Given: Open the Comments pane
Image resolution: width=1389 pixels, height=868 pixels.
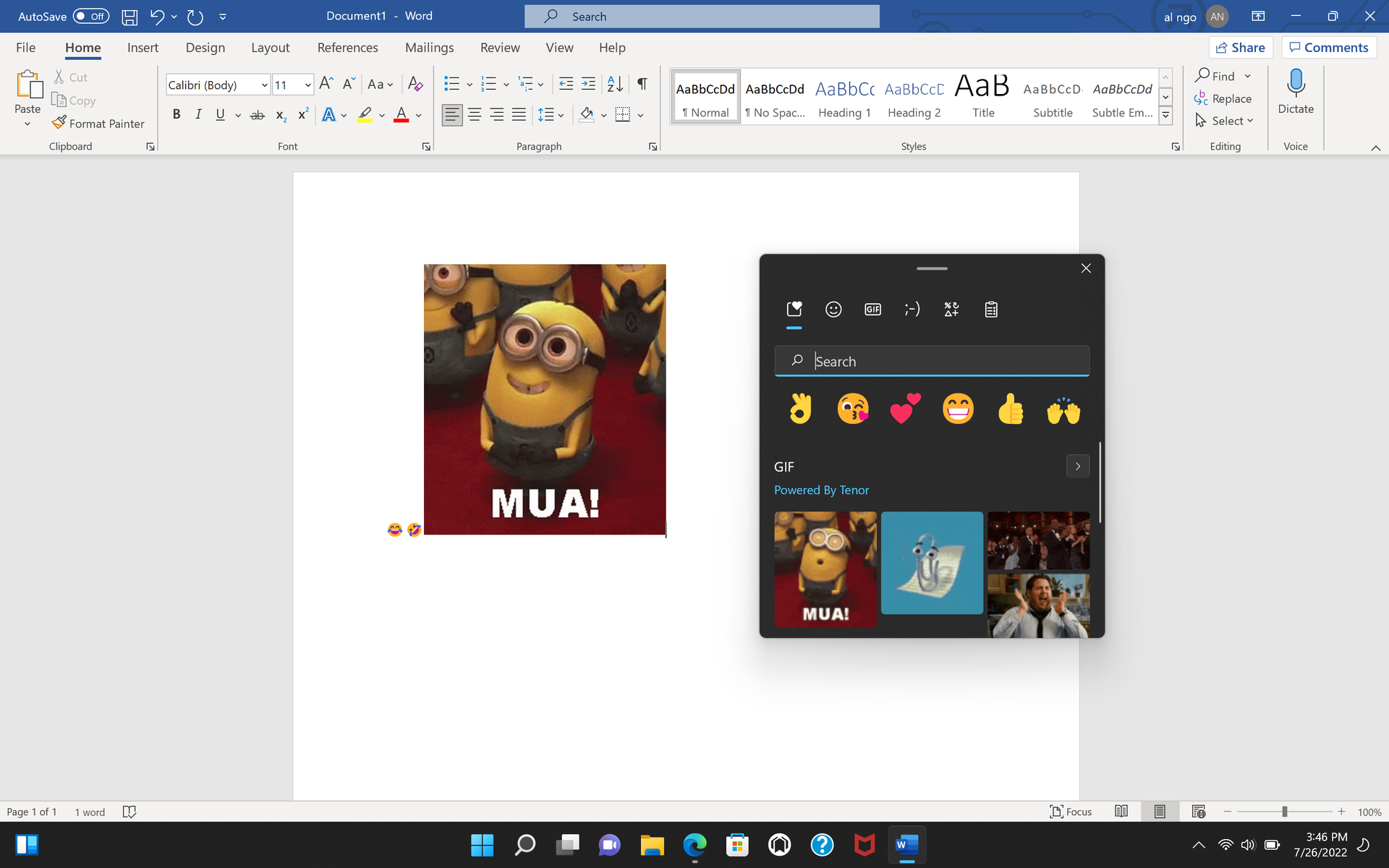Looking at the screenshot, I should 1329,48.
